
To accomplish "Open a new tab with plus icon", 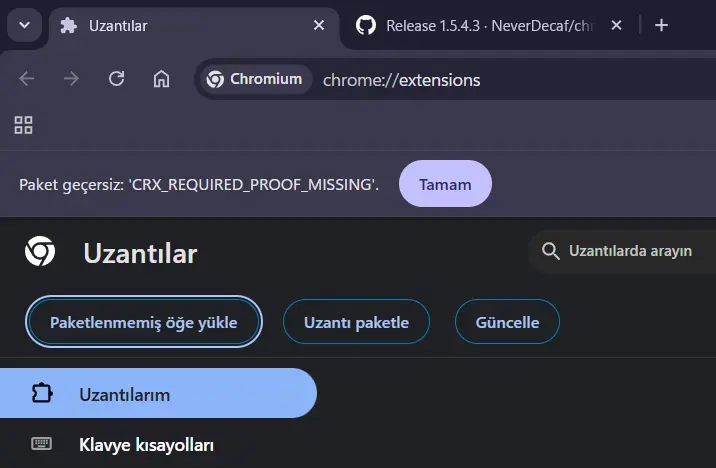I will coord(661,25).
